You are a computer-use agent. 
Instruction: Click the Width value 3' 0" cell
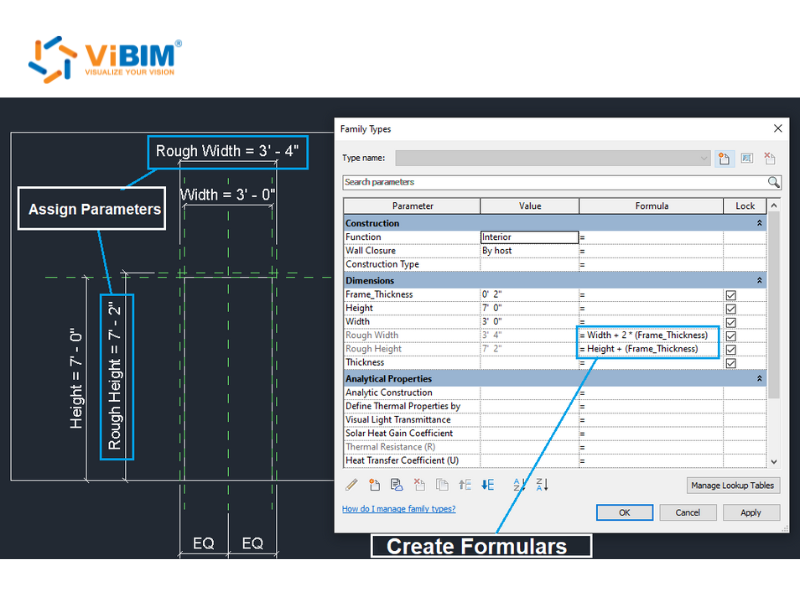[x=530, y=322]
